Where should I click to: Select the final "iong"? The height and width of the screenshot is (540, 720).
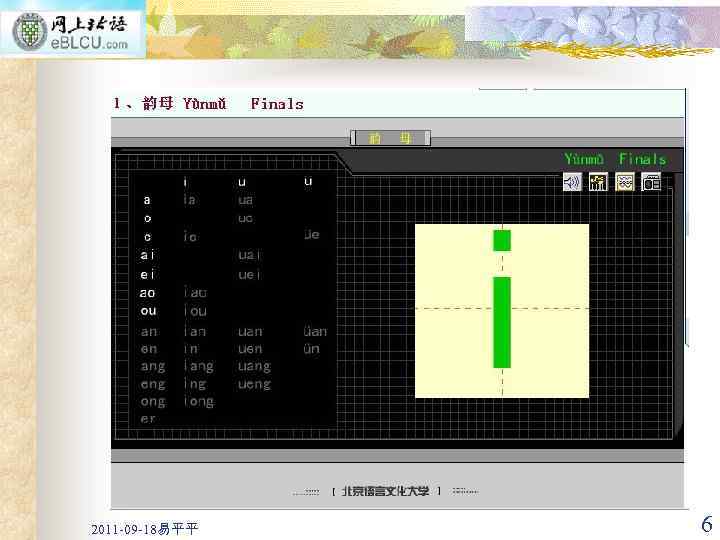tap(199, 402)
